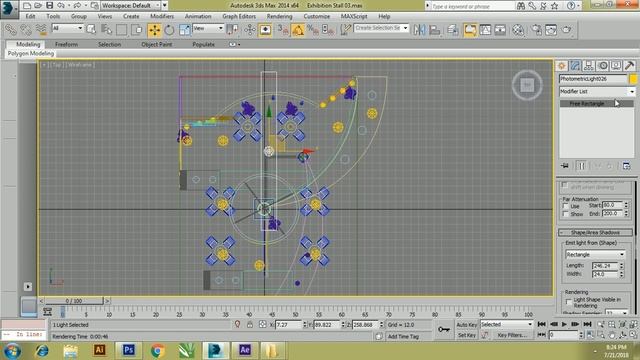
Task: Enable Light Shape Visible in Rendering
Action: click(x=569, y=302)
